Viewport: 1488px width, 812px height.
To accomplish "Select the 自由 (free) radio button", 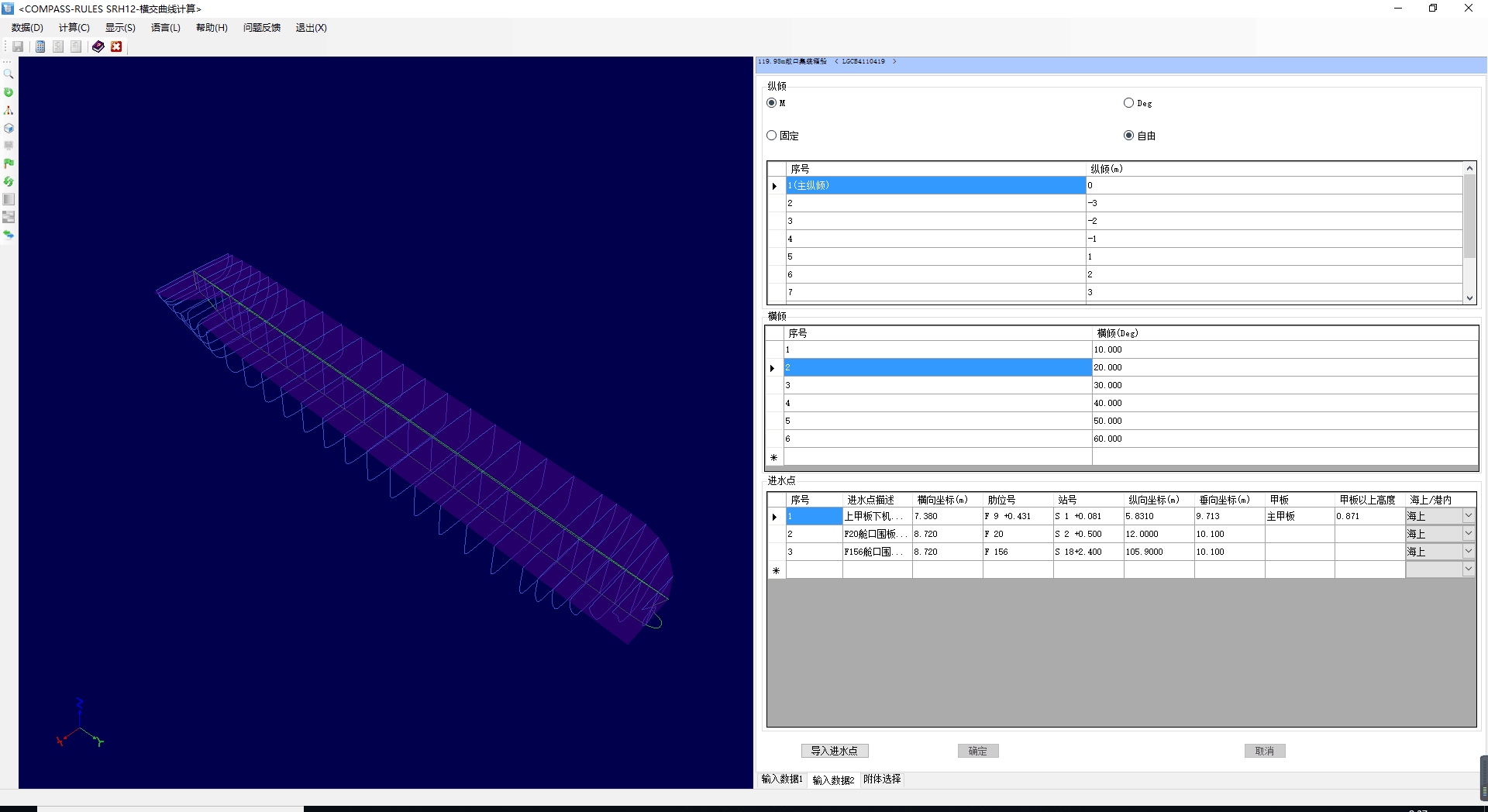I will click(1128, 136).
